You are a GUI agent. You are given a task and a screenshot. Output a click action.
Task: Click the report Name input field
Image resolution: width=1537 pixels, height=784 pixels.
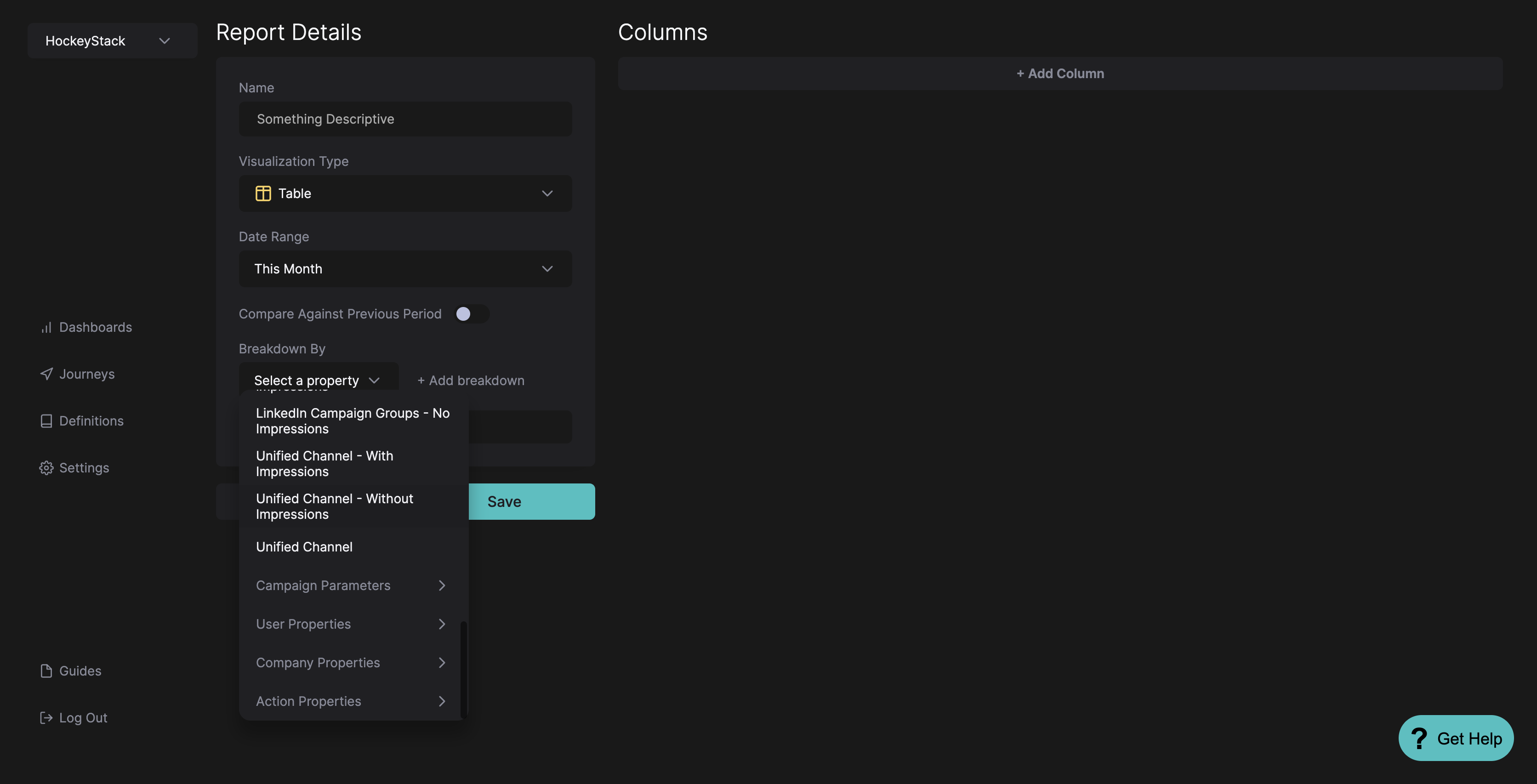pos(405,119)
